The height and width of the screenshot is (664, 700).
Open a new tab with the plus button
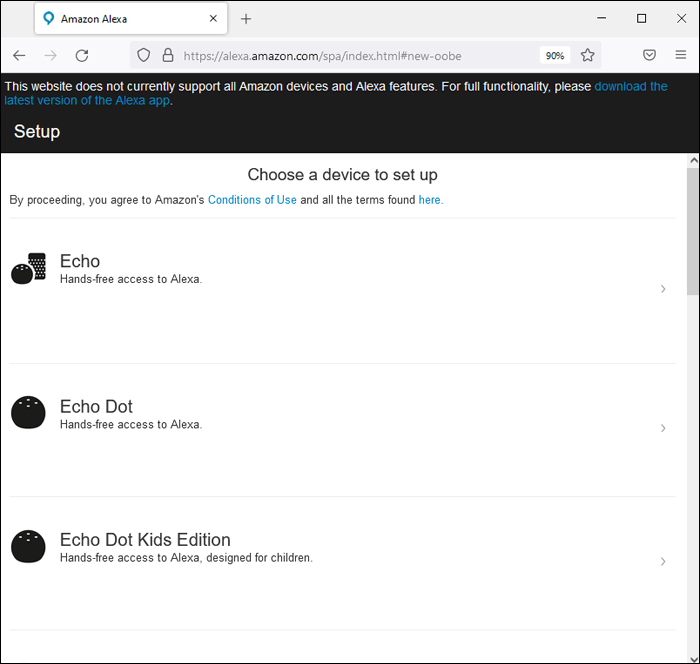pyautogui.click(x=246, y=19)
